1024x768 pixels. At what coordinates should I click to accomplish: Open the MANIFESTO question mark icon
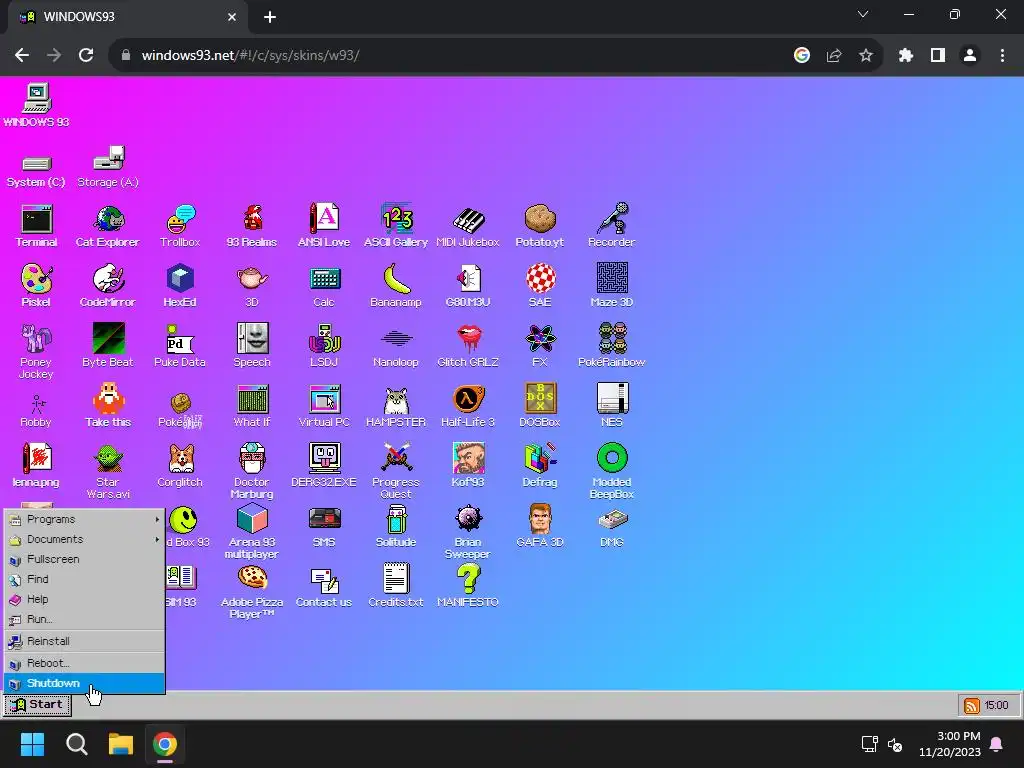pos(468,586)
